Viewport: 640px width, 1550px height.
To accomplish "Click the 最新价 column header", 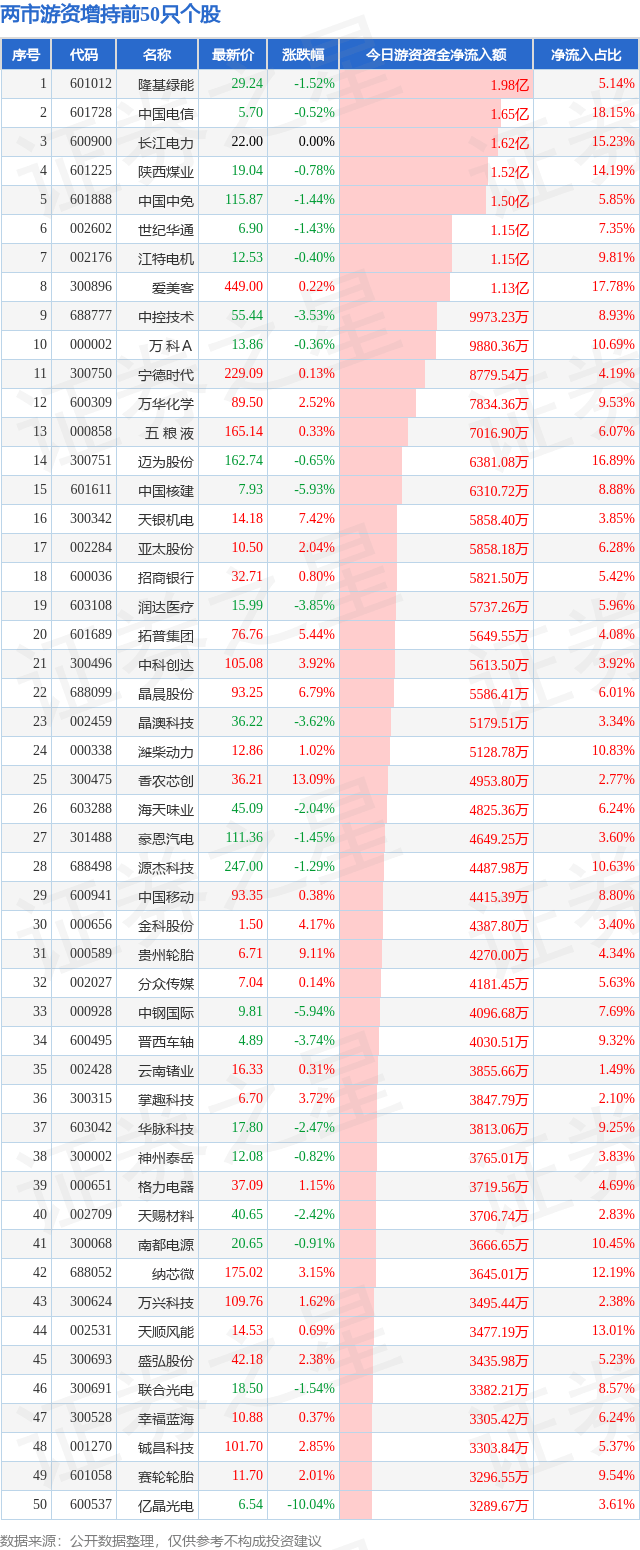I will pos(233,55).
